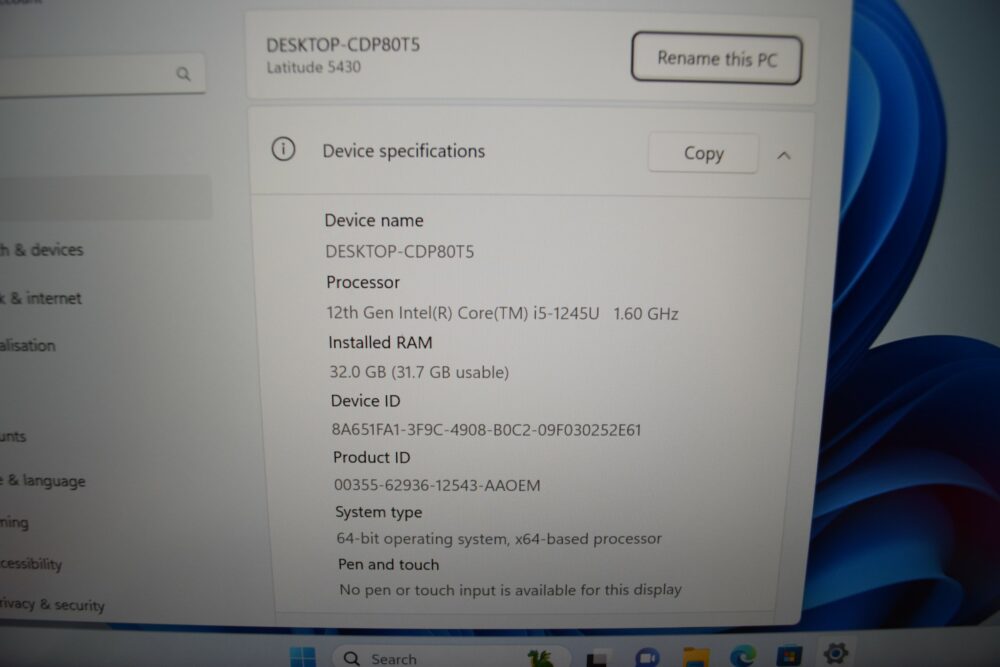Open the Windows Start menu
Image resolution: width=1000 pixels, height=667 pixels.
(x=302, y=656)
